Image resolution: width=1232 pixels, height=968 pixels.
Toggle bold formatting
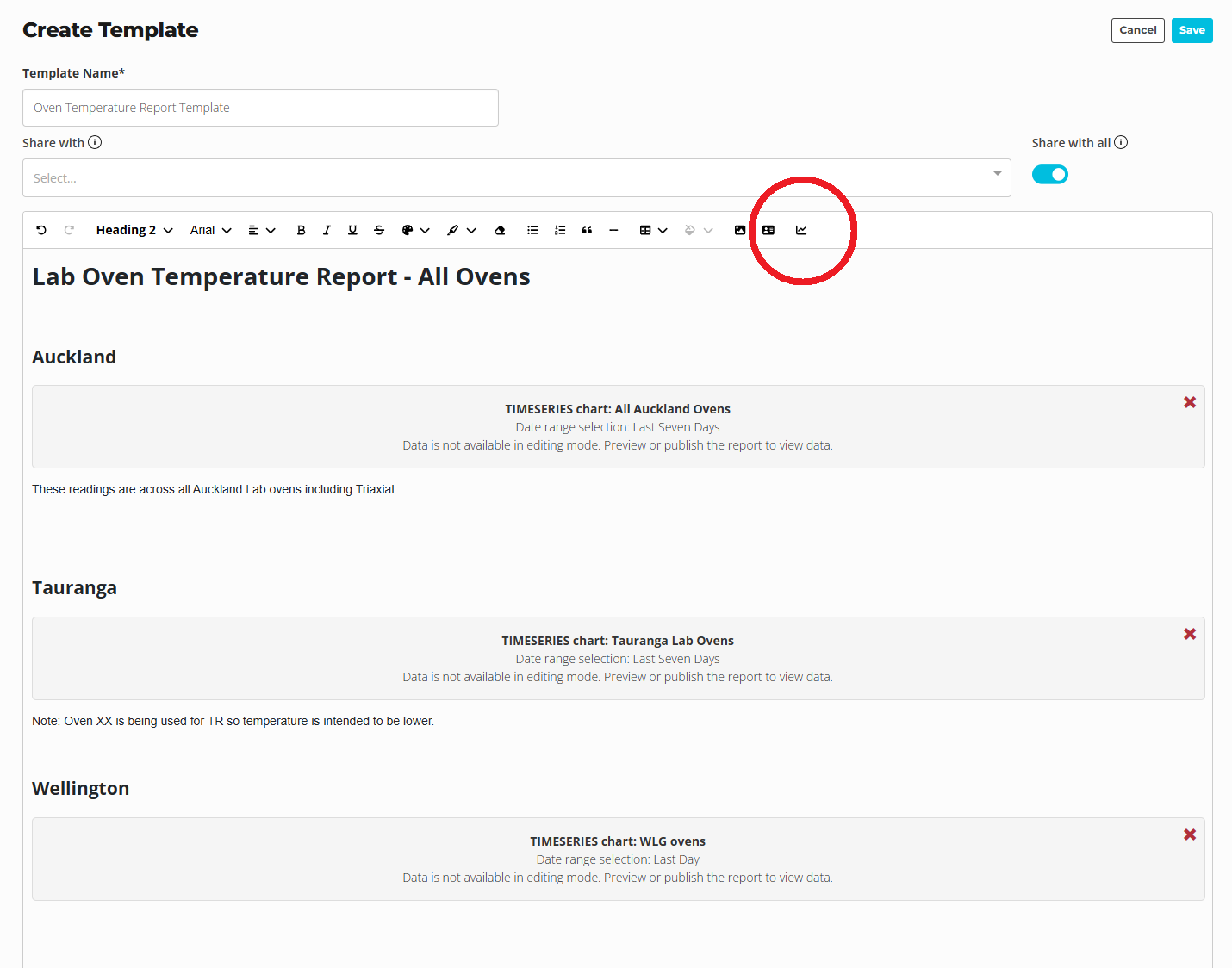pyautogui.click(x=301, y=230)
